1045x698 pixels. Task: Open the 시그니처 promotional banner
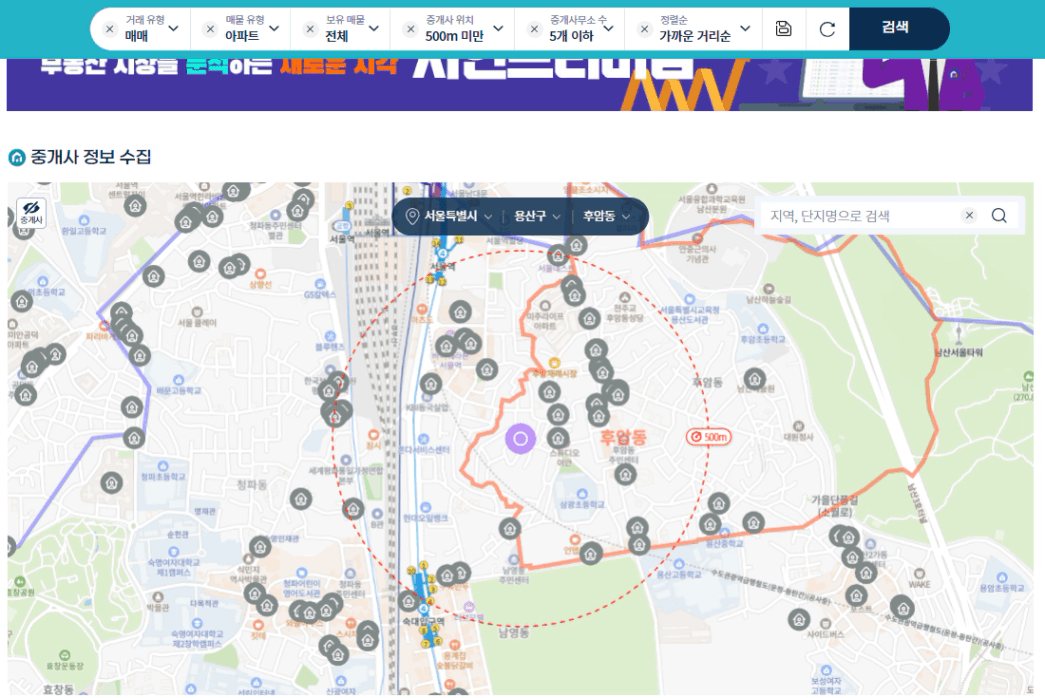point(519,84)
